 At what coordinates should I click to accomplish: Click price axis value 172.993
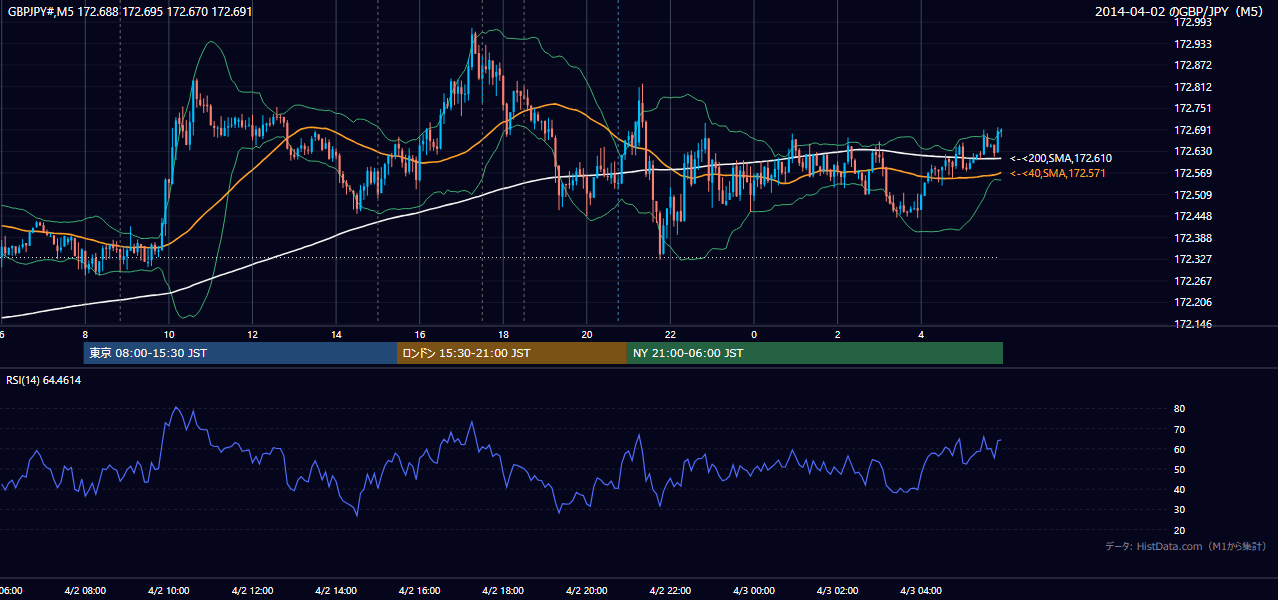pyautogui.click(x=1192, y=22)
